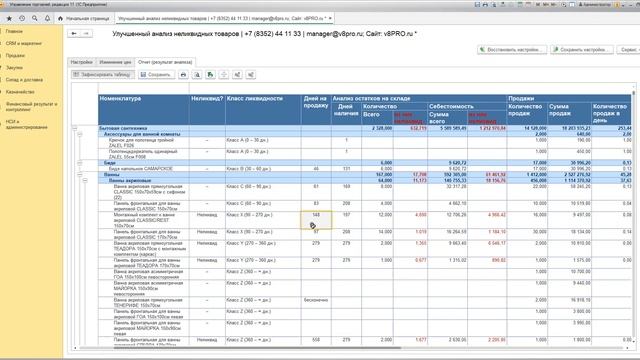Select the Сумма продаж column header
The image size is (640, 360).
[x=569, y=113]
